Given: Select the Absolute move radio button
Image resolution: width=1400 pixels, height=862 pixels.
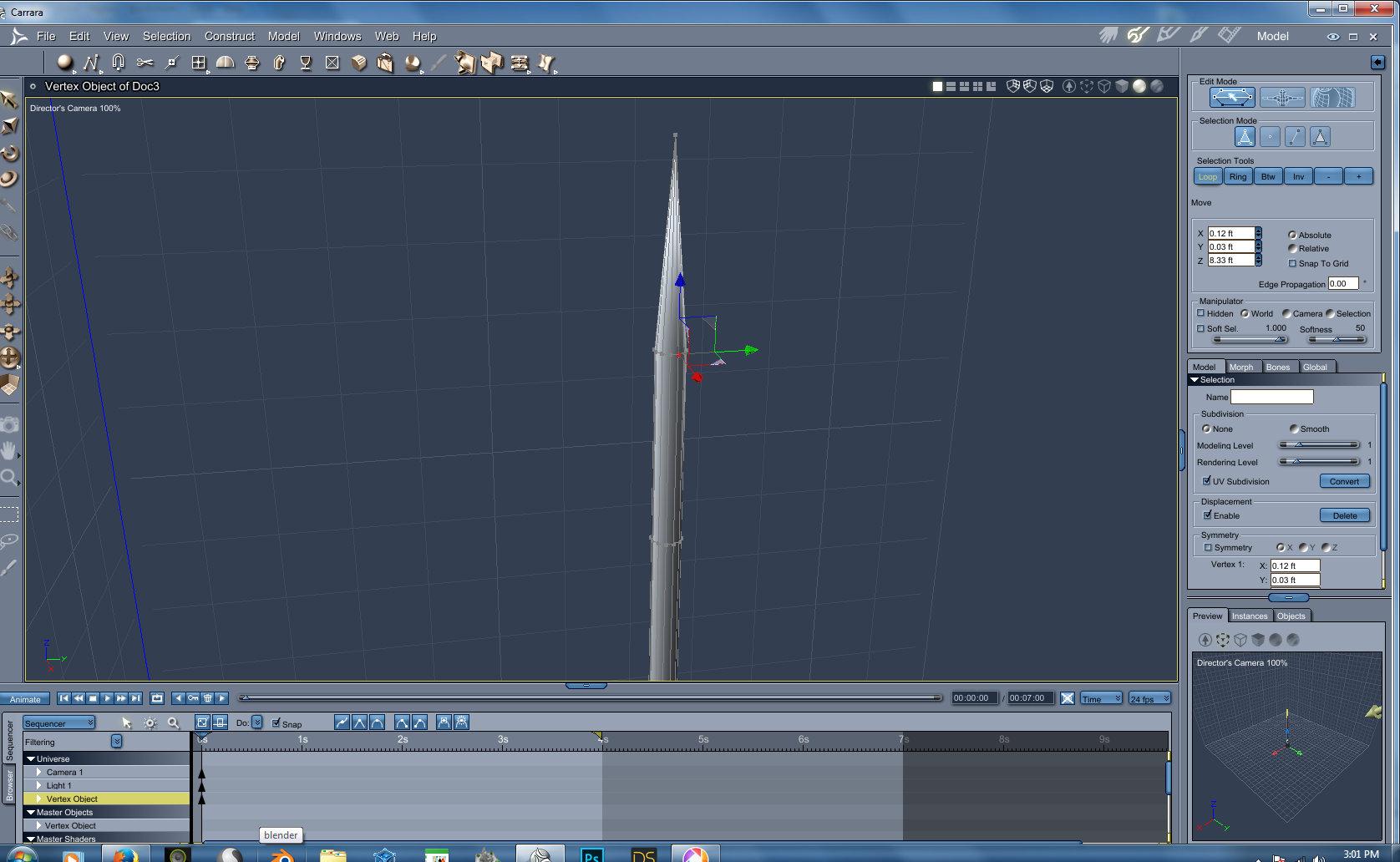Looking at the screenshot, I should pos(1292,235).
